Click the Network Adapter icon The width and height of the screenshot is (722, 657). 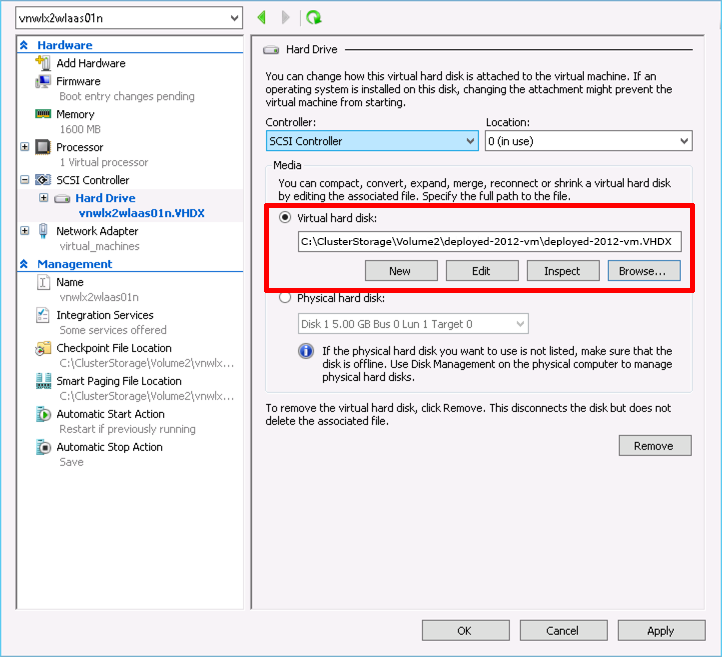43,231
